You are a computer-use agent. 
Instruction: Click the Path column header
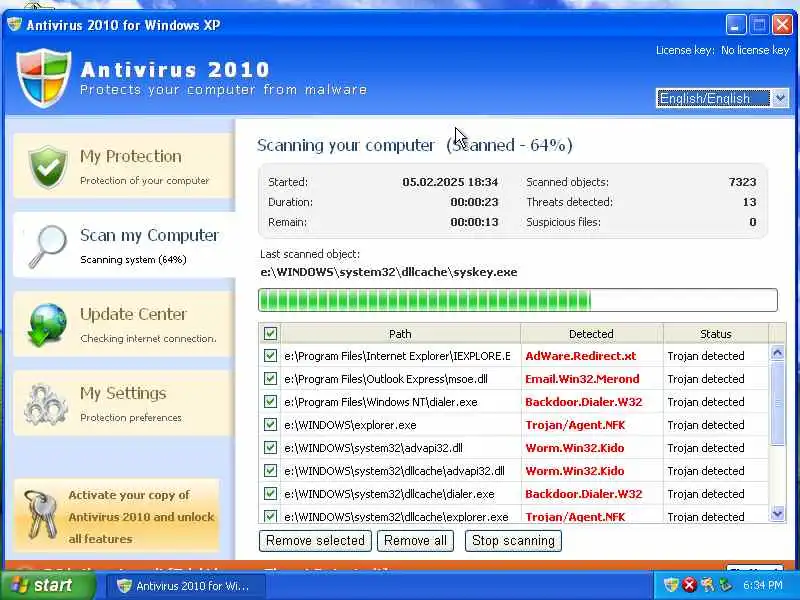click(400, 334)
